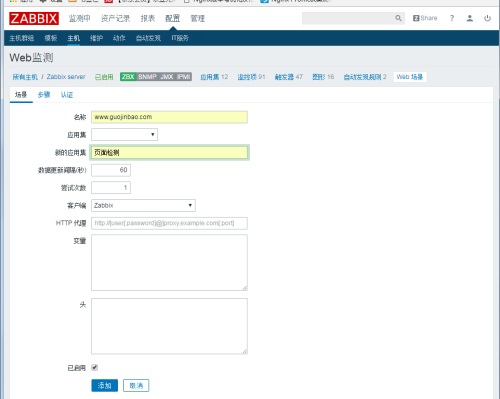Expand the 客户端 Zabbix dropdown
This screenshot has height=399, width=500.
tap(143, 205)
